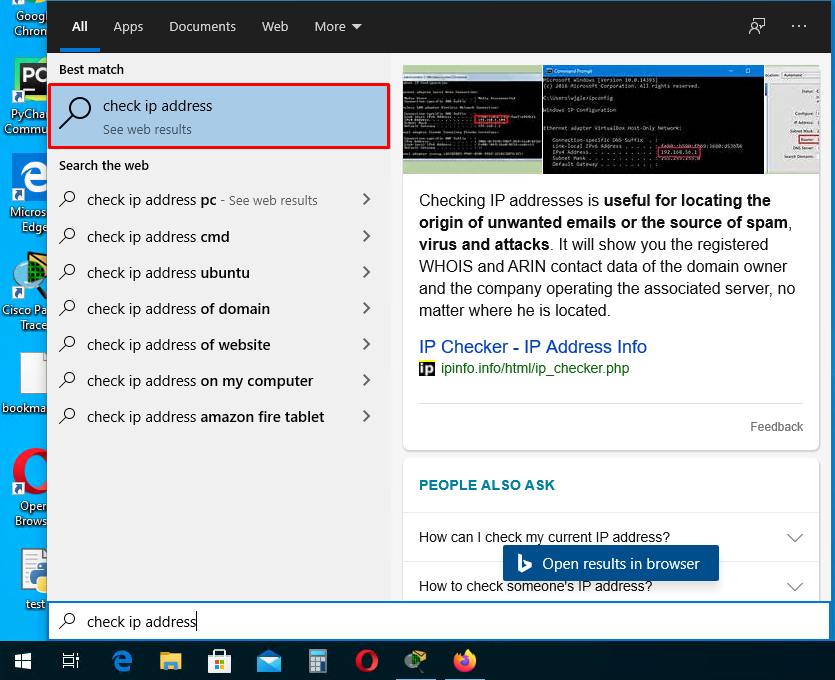Select suggestion 'check ip address pc'
Viewport: 835px width, 680px height.
point(202,200)
